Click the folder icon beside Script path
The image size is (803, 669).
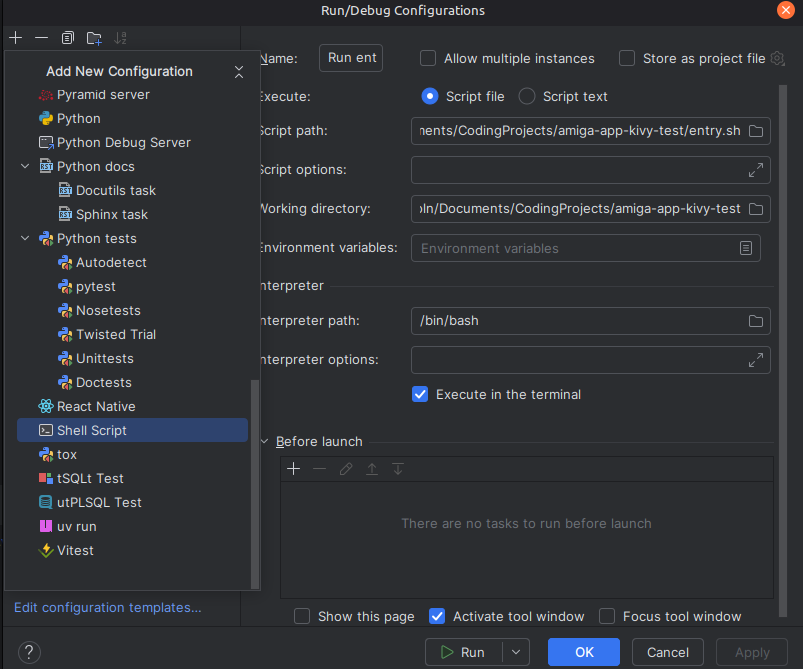(756, 131)
